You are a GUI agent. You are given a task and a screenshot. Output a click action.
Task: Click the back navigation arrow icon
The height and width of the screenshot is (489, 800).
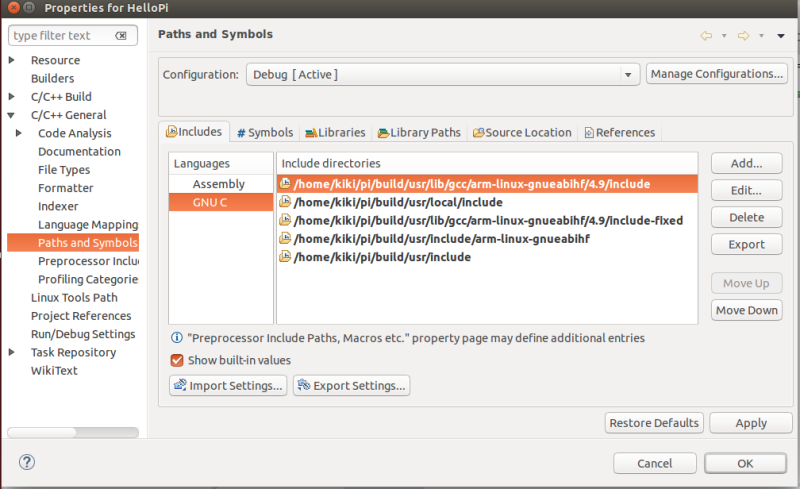[x=706, y=35]
